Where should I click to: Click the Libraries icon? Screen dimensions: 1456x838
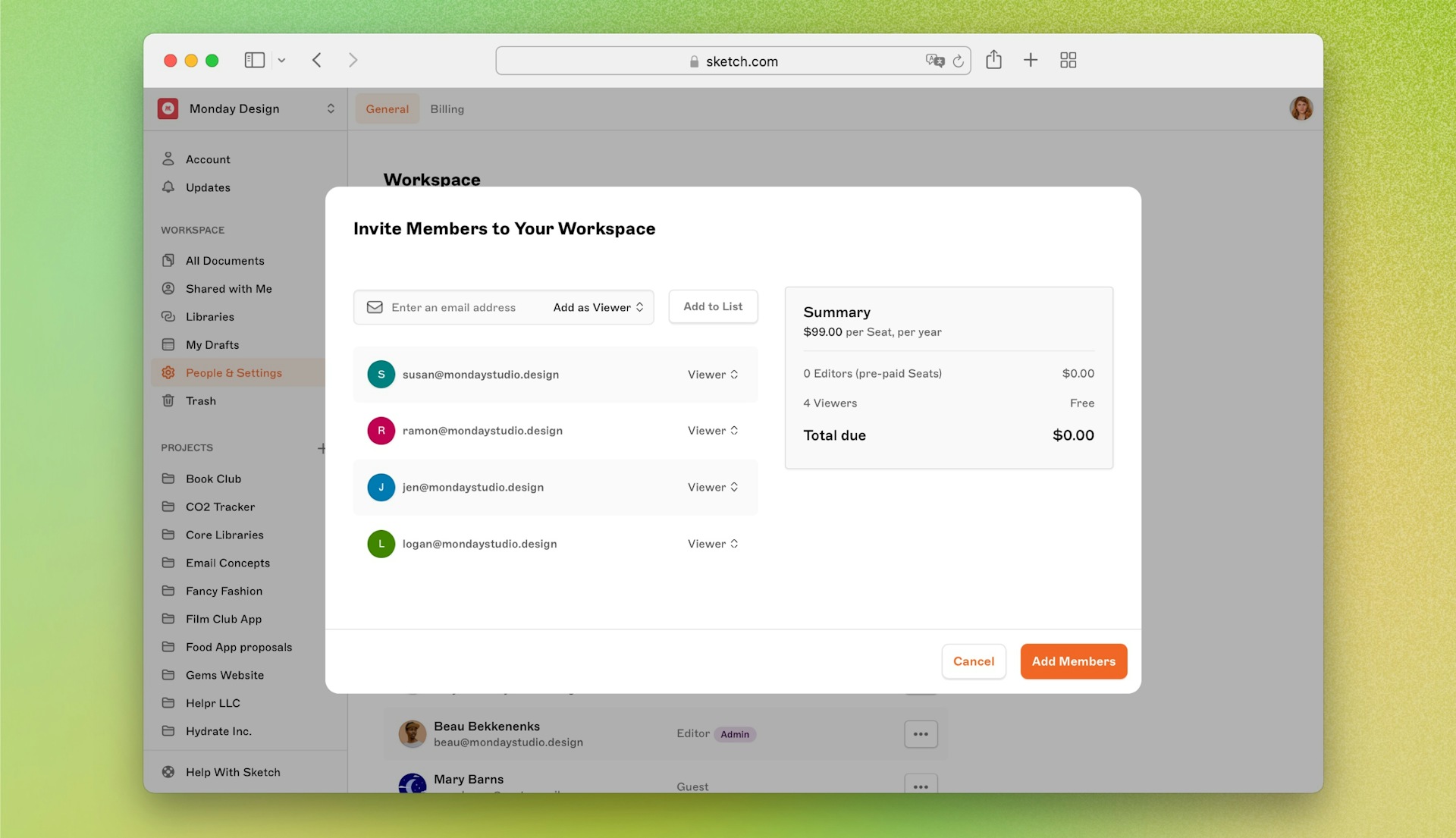168,316
